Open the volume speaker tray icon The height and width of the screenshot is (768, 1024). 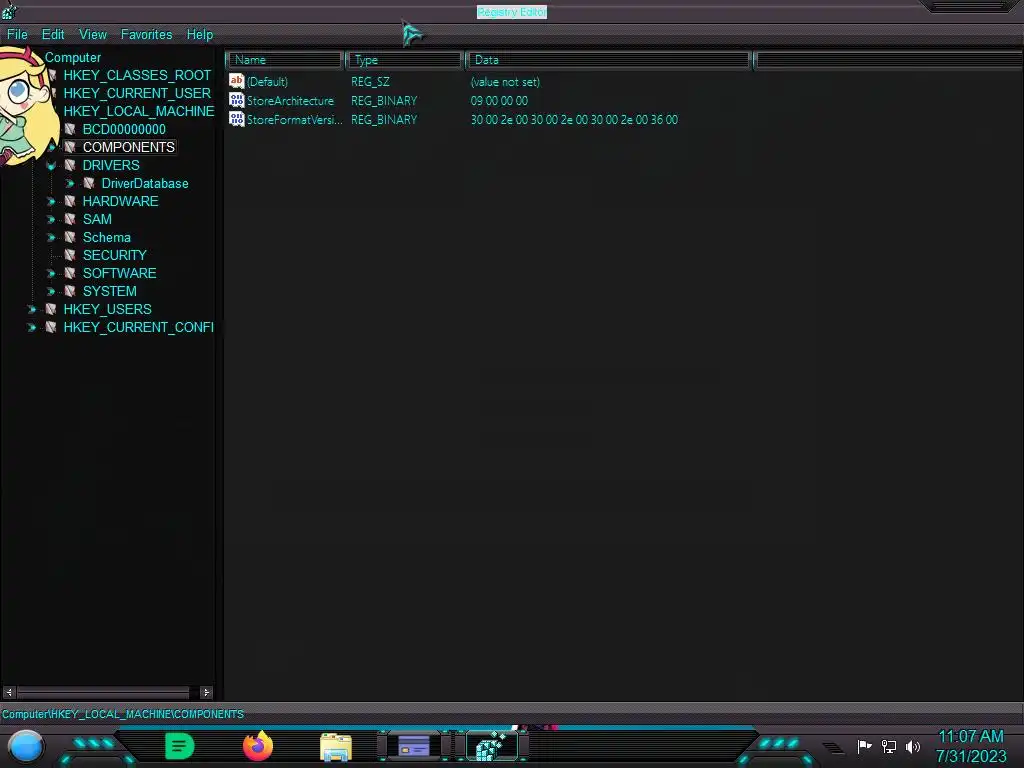(913, 746)
